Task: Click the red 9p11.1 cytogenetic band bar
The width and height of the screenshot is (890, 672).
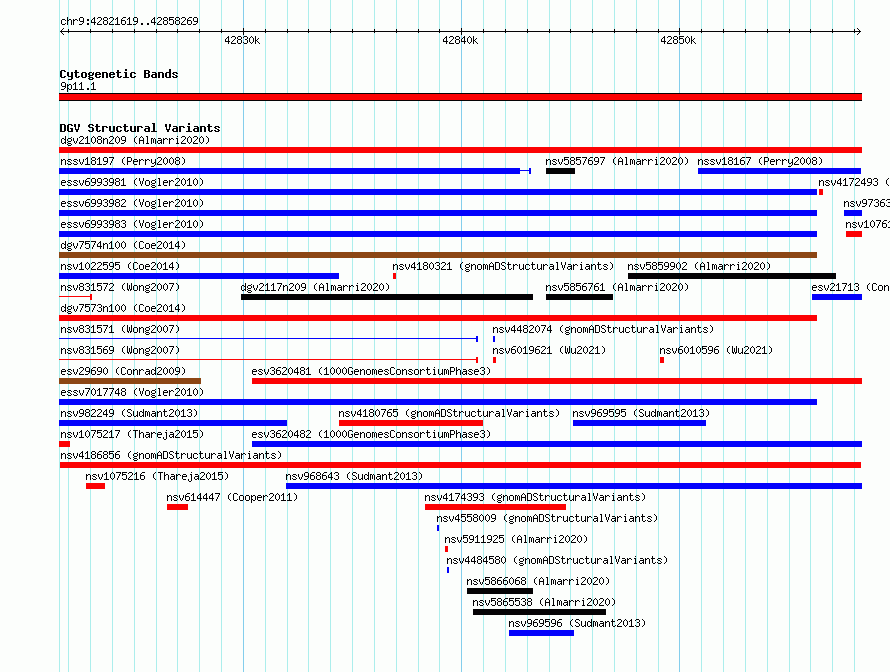Action: click(x=460, y=97)
